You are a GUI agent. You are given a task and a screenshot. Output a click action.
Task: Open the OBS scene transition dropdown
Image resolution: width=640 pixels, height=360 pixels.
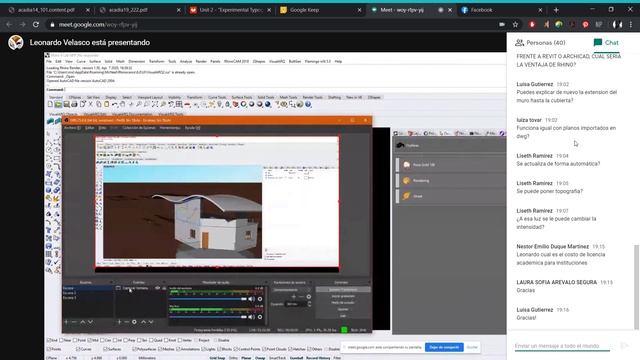[291, 290]
